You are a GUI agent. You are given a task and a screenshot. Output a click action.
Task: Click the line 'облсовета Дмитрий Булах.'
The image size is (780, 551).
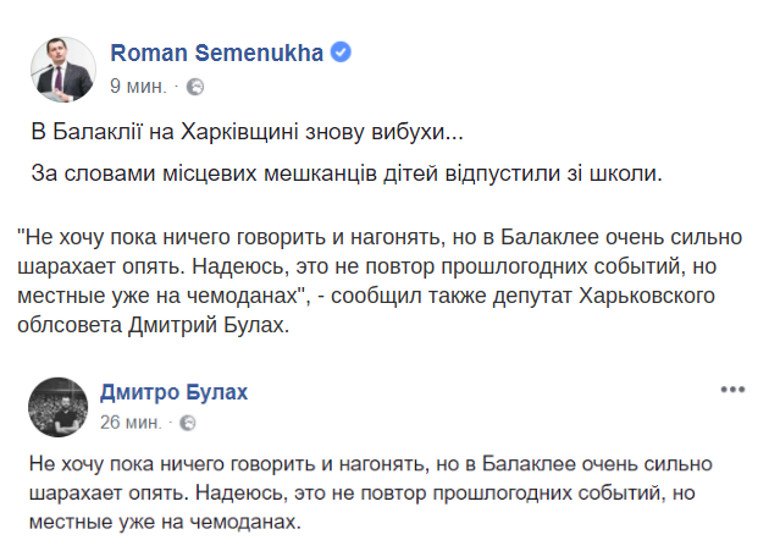[x=153, y=325]
